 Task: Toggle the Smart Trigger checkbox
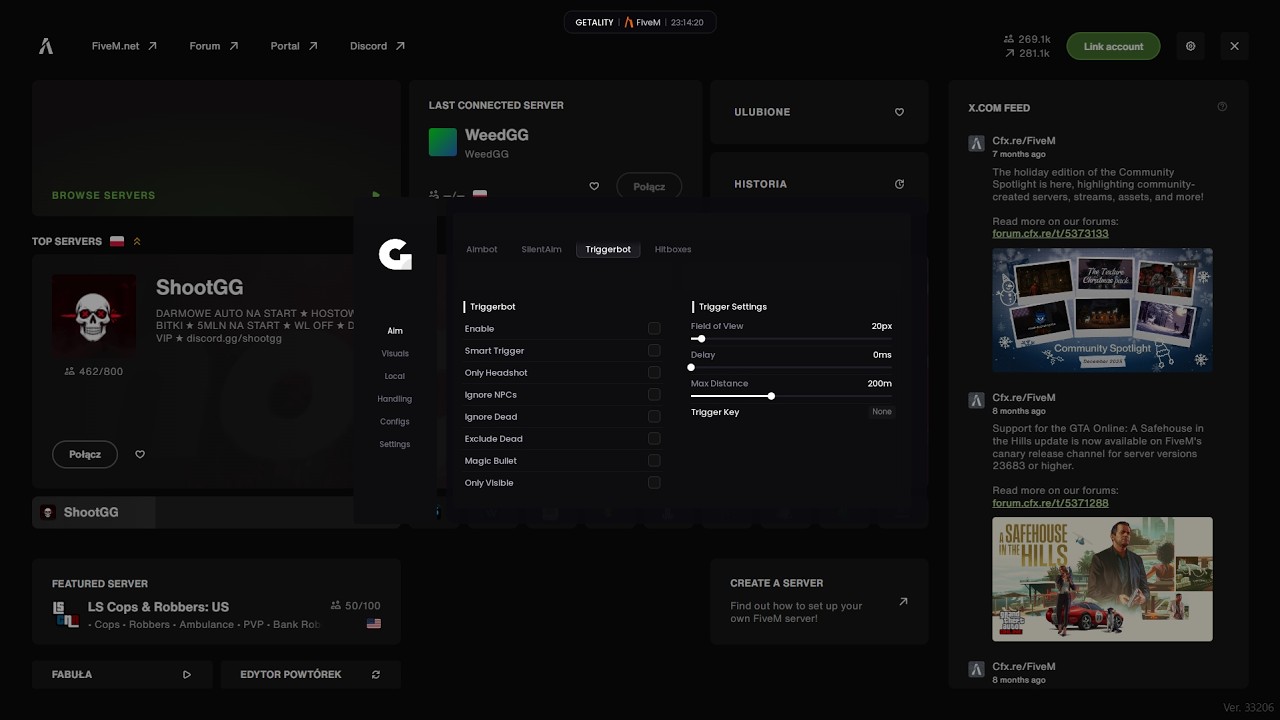tap(654, 350)
